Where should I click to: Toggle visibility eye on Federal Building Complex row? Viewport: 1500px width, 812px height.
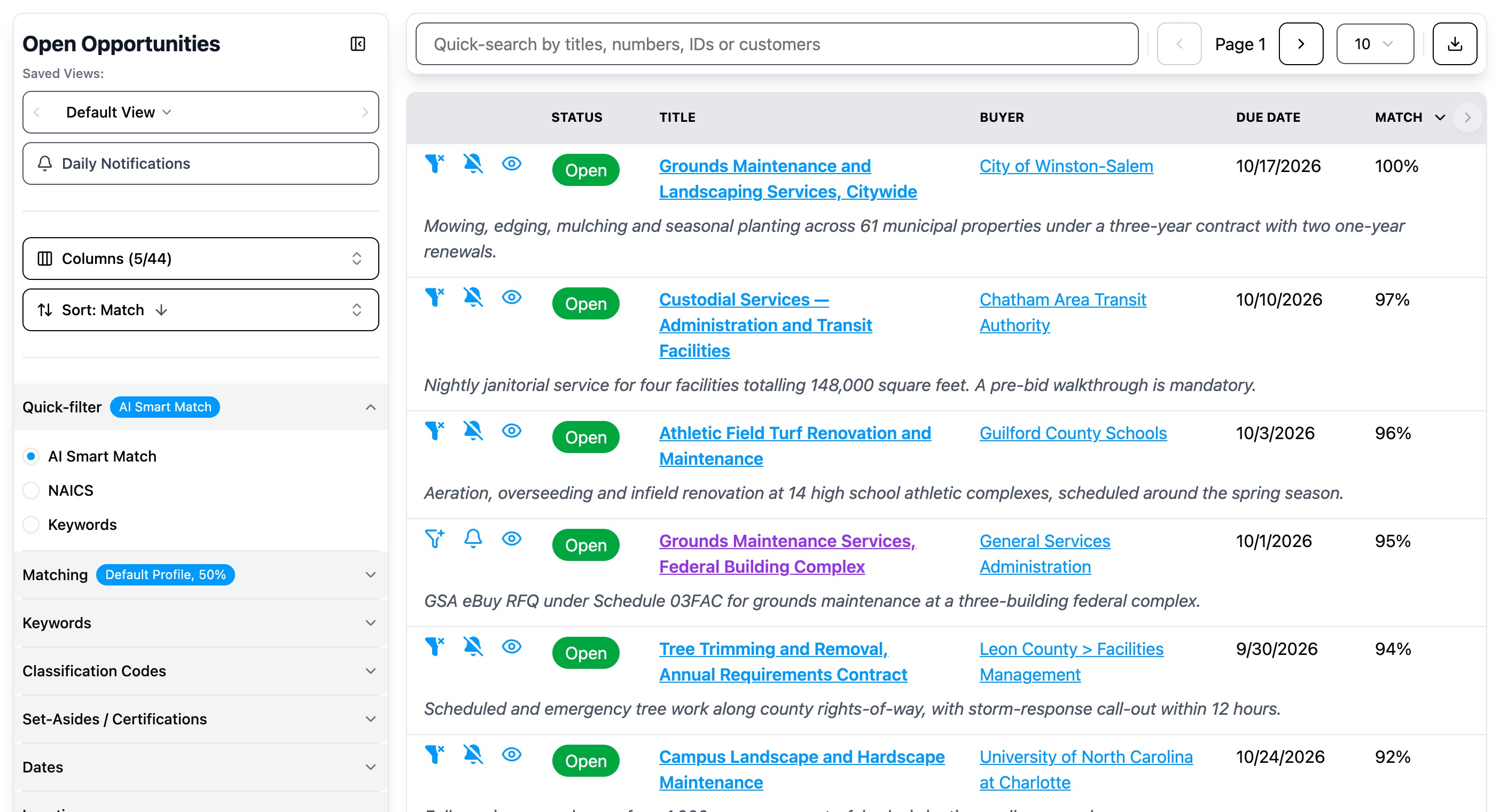(x=511, y=538)
